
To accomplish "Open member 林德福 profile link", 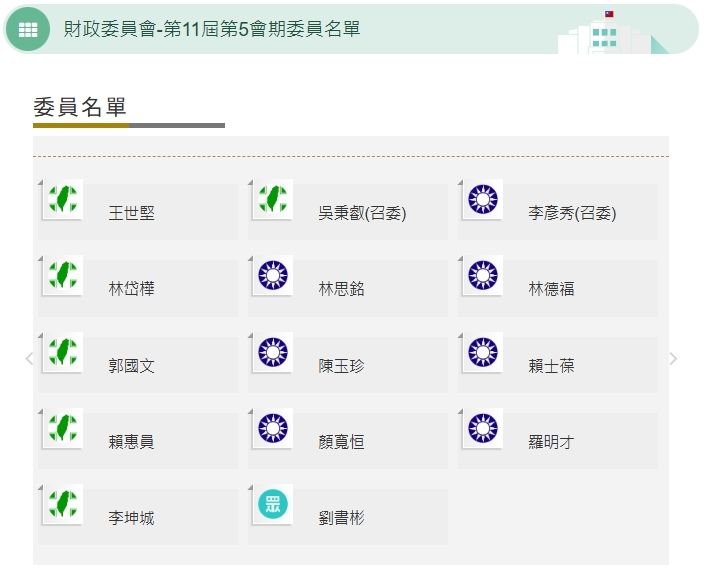I will pos(551,289).
